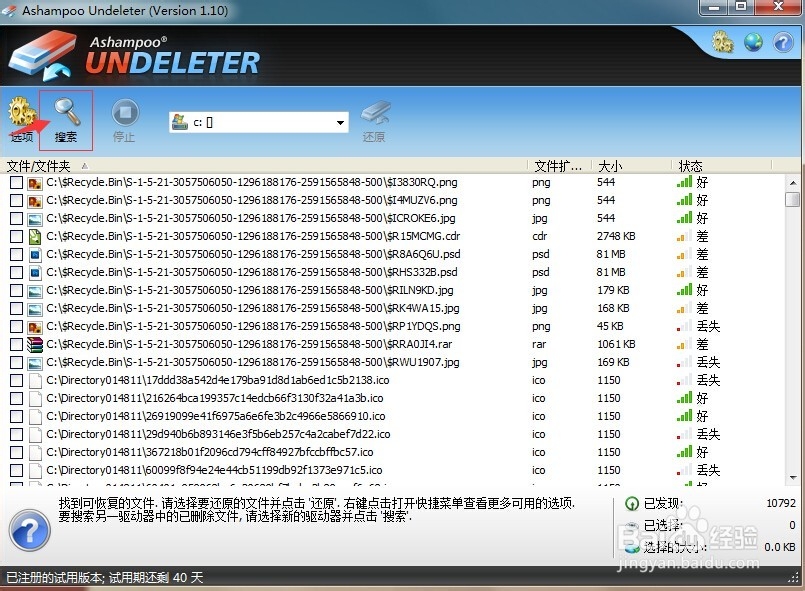Mark checkbox for 26919099e...ico file
Viewport: 805px width, 591px height.
16,416
